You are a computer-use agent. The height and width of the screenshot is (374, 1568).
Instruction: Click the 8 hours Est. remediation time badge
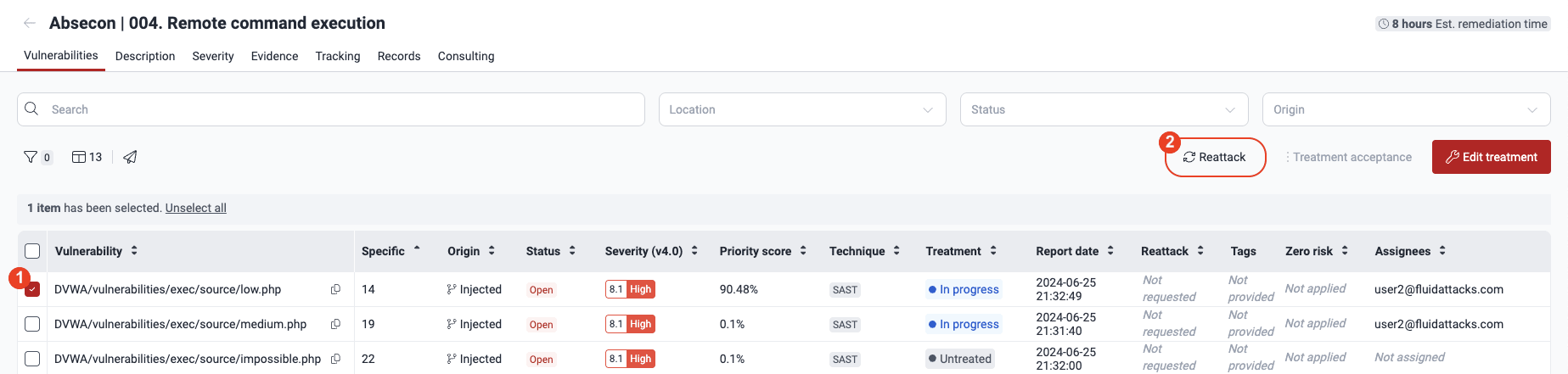(x=1463, y=24)
